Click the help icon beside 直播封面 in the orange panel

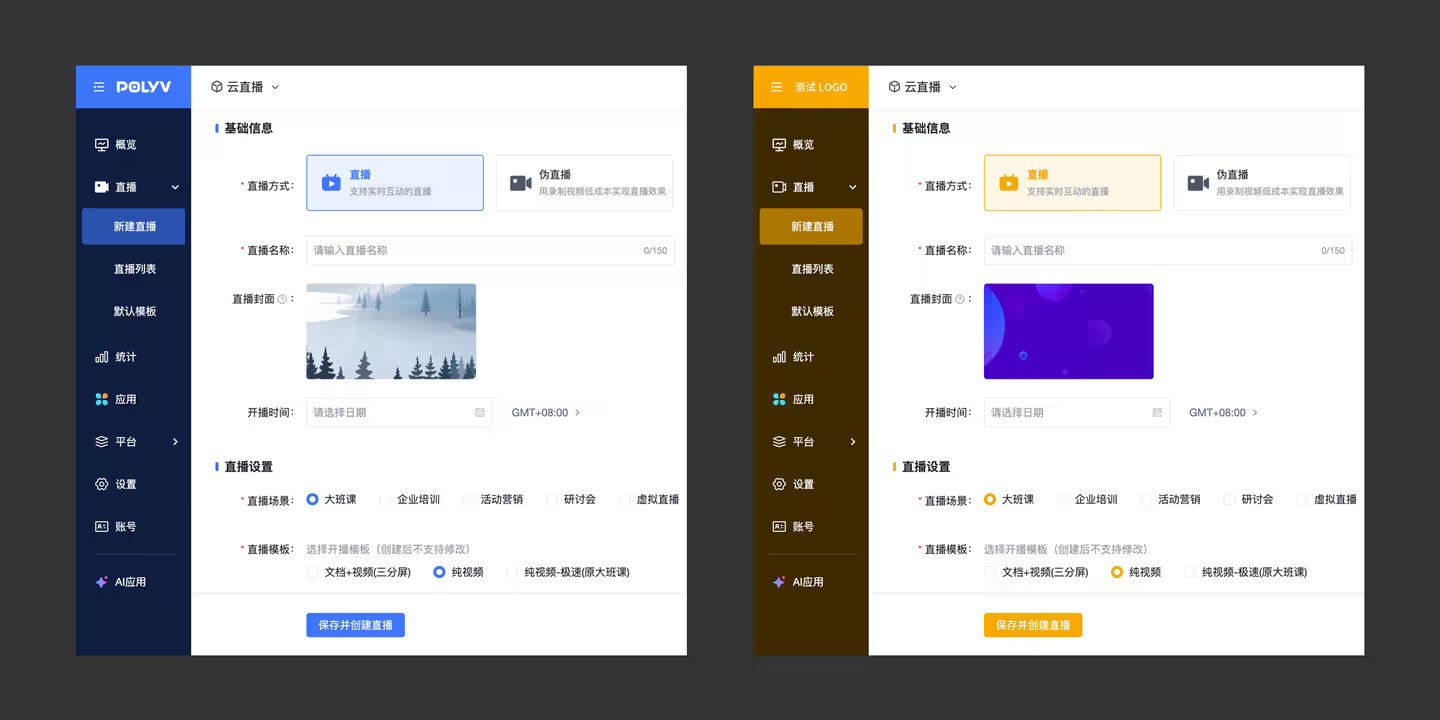click(960, 299)
